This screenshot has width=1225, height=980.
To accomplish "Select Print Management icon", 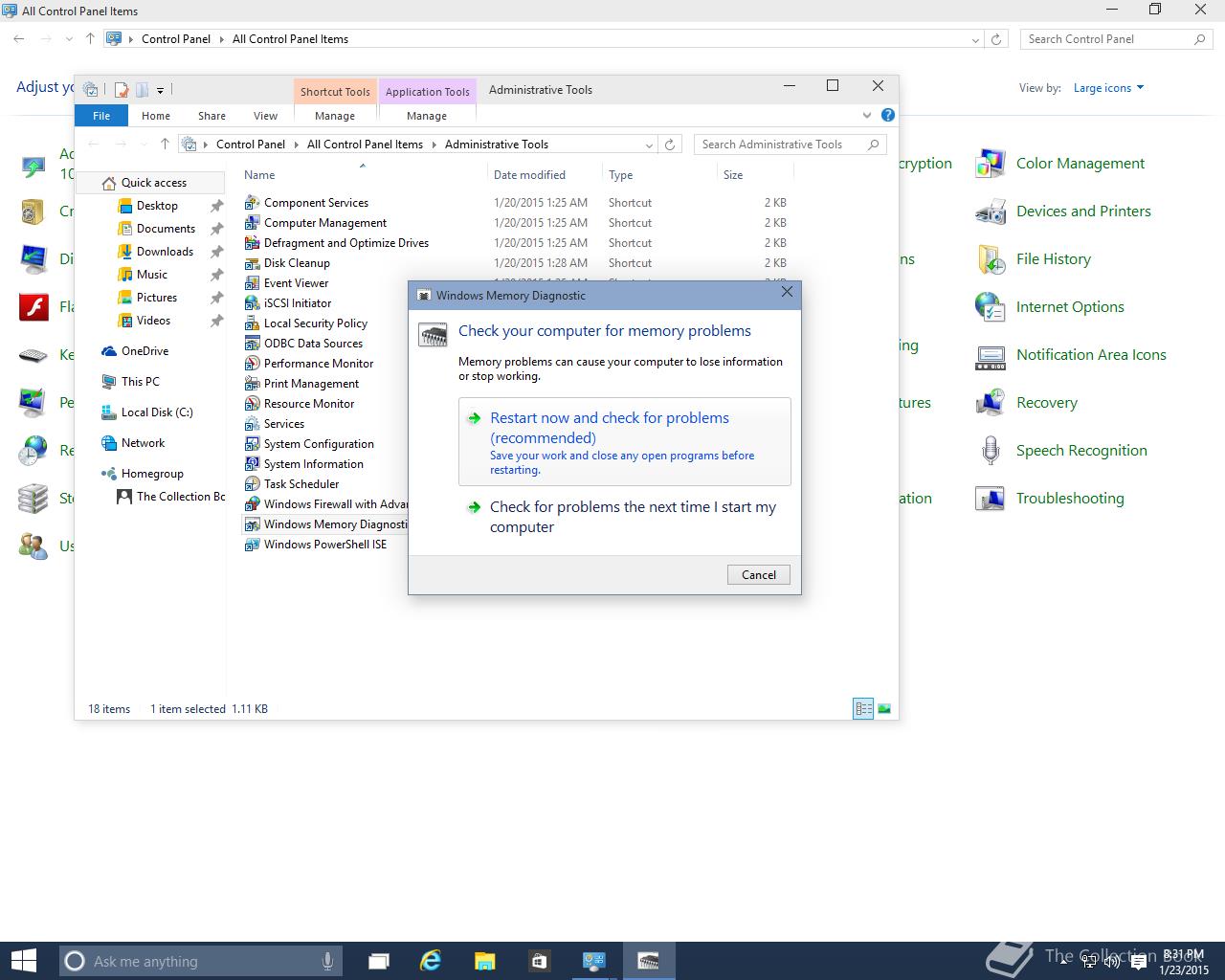I will (x=252, y=384).
